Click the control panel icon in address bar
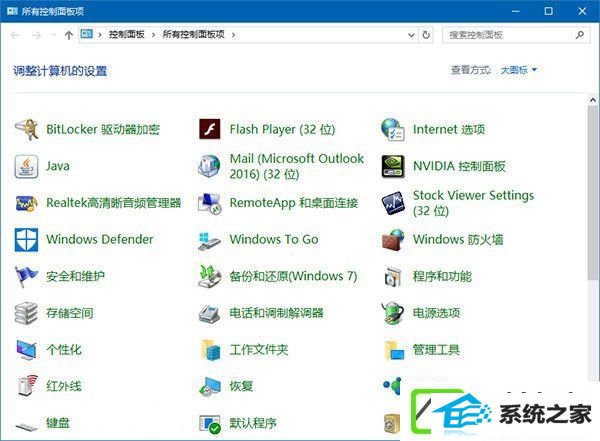Viewport: 600px width, 441px height. coord(86,34)
